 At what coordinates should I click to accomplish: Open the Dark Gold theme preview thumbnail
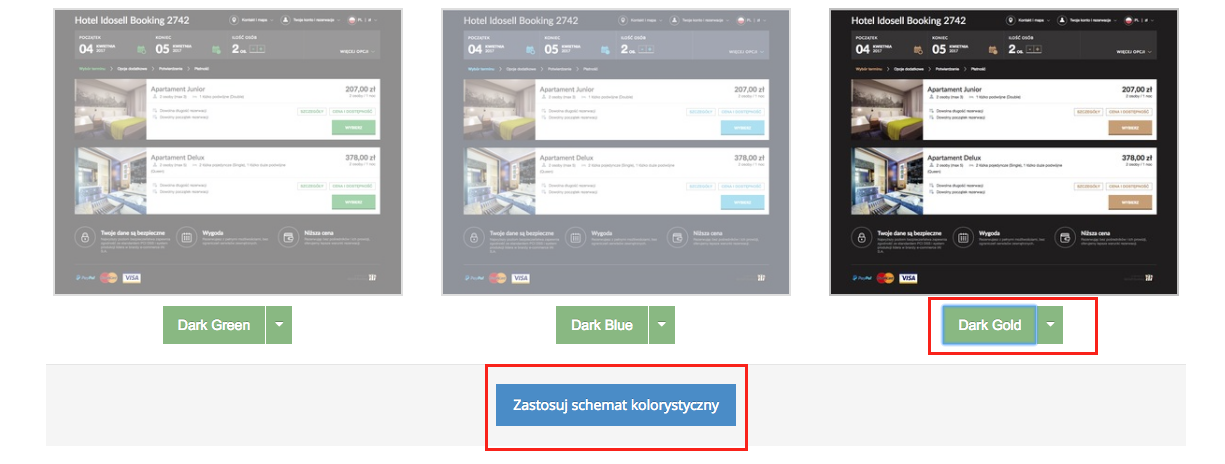pos(1004,152)
